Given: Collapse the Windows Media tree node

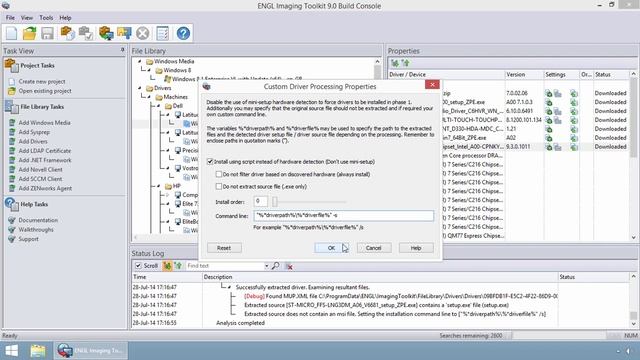Looking at the screenshot, I should point(140,61).
